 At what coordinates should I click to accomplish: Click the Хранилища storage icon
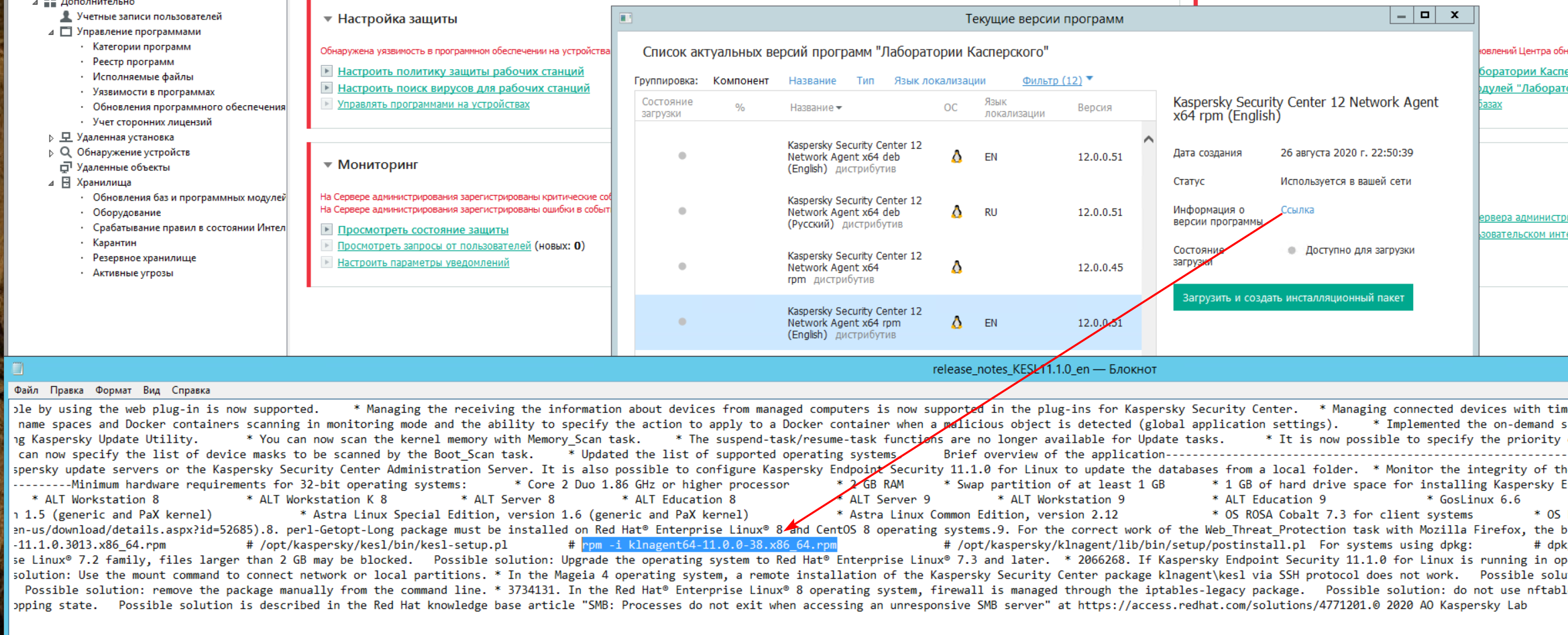pos(66,182)
